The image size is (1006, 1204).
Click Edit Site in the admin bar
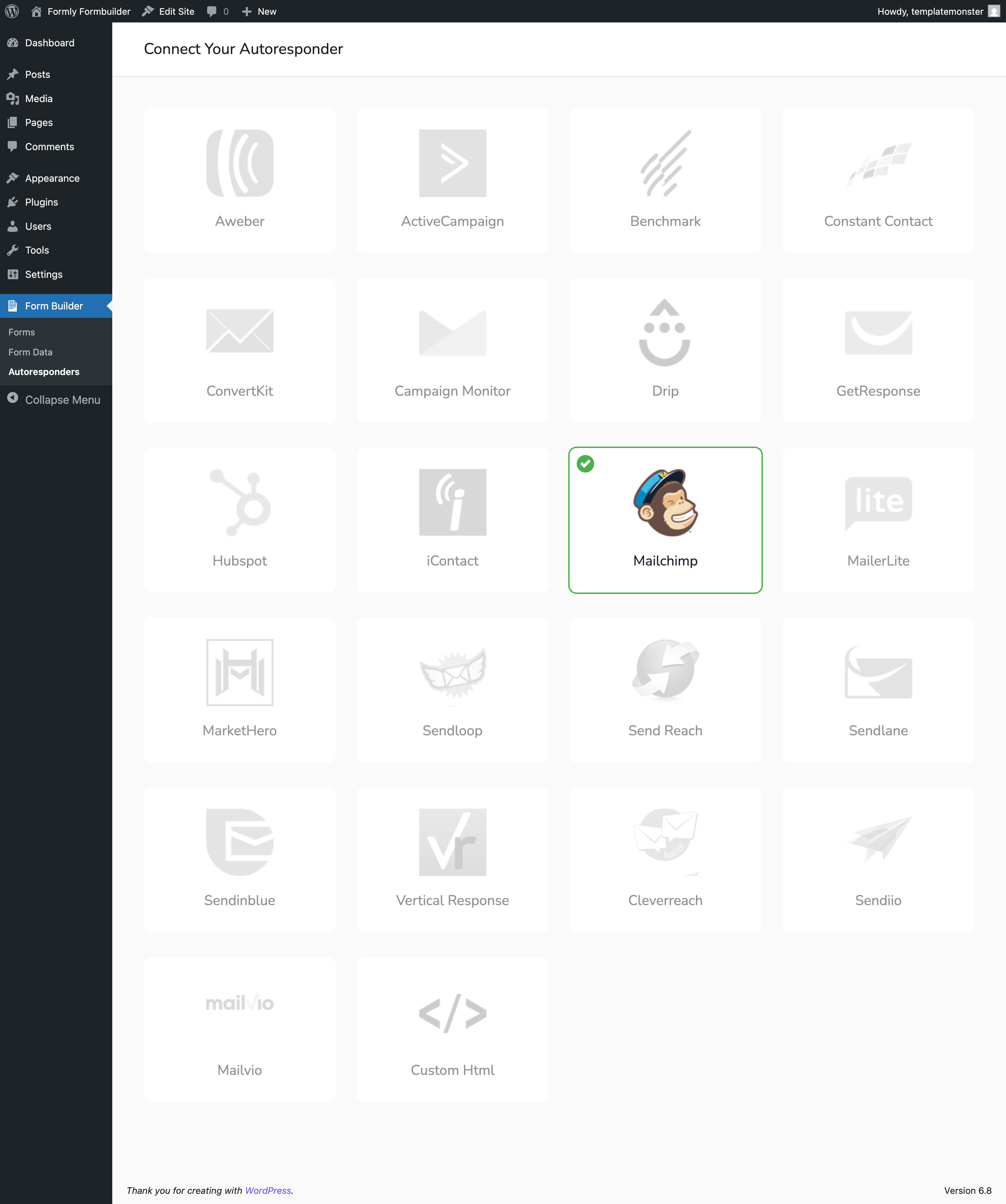[168, 11]
